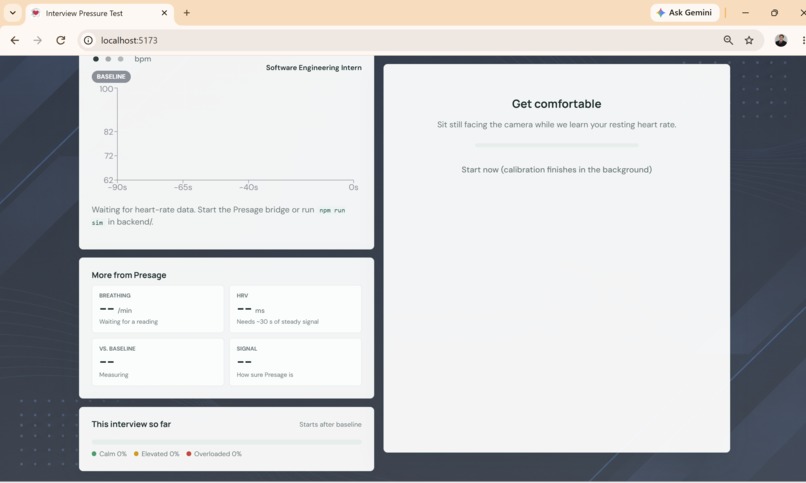Click the browser forward arrow
806x483 pixels.
38,40
